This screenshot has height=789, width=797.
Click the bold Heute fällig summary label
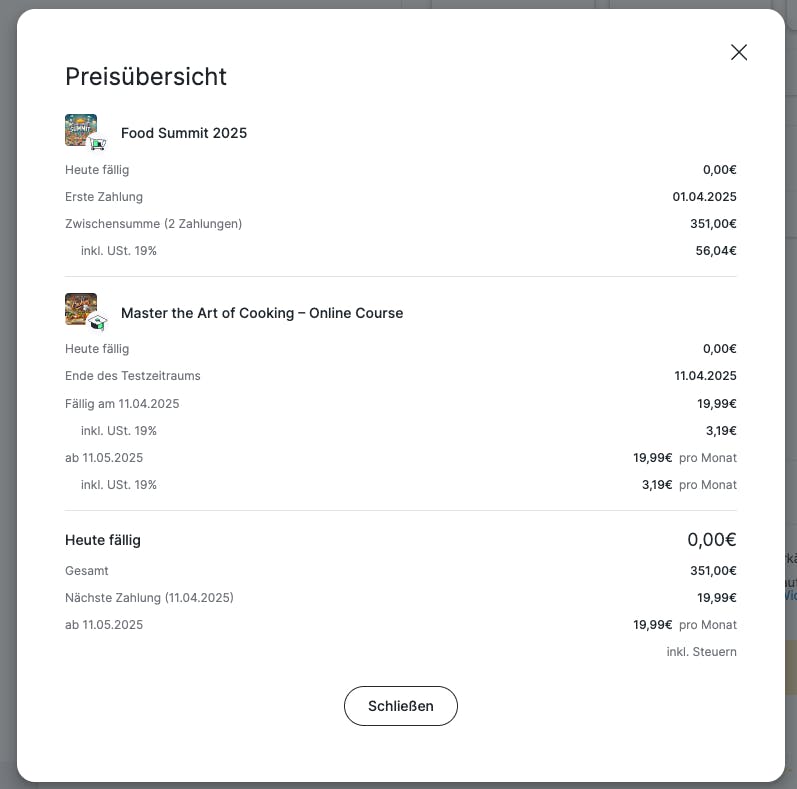(103, 540)
